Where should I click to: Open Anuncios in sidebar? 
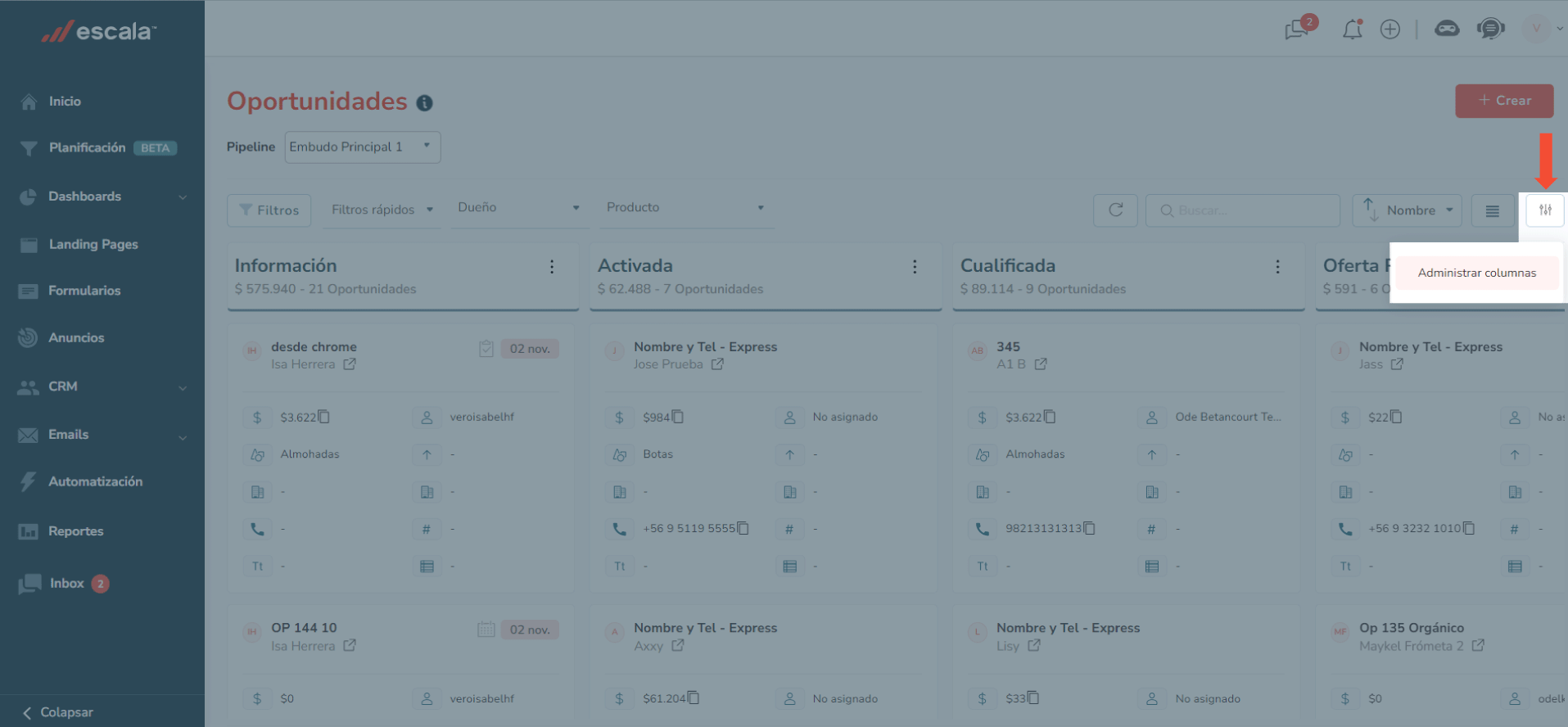pos(76,337)
